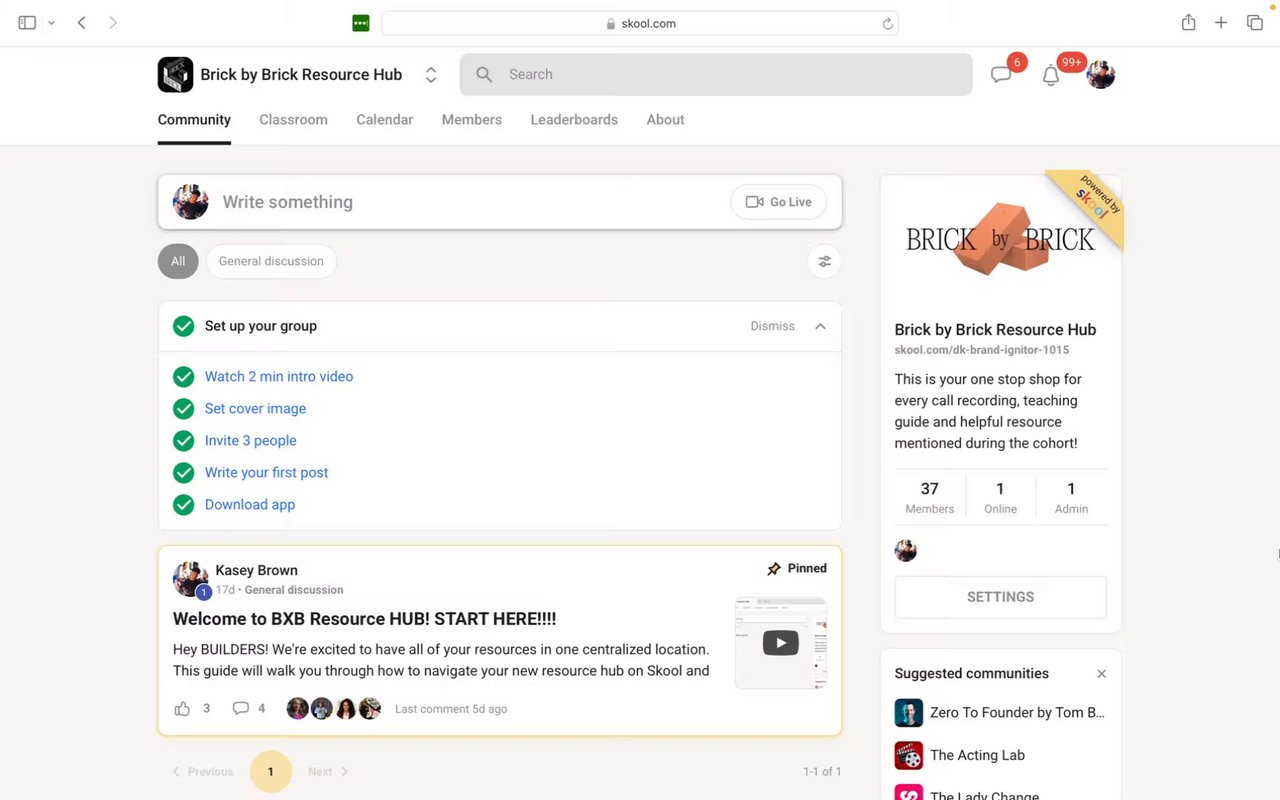Screen dimensions: 1280x800
Task: Switch to the About tab
Action: [665, 120]
